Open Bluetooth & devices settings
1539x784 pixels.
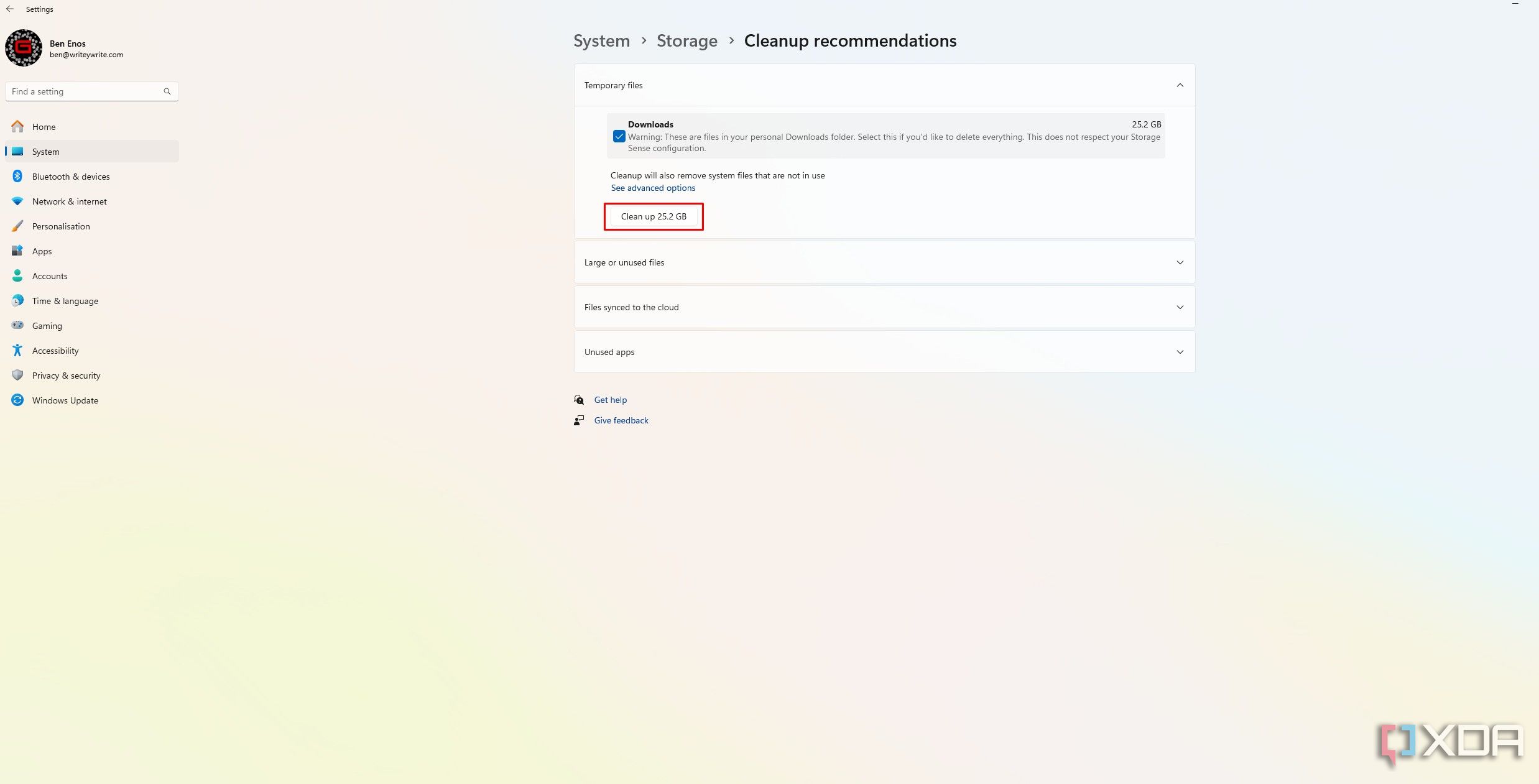[x=70, y=176]
